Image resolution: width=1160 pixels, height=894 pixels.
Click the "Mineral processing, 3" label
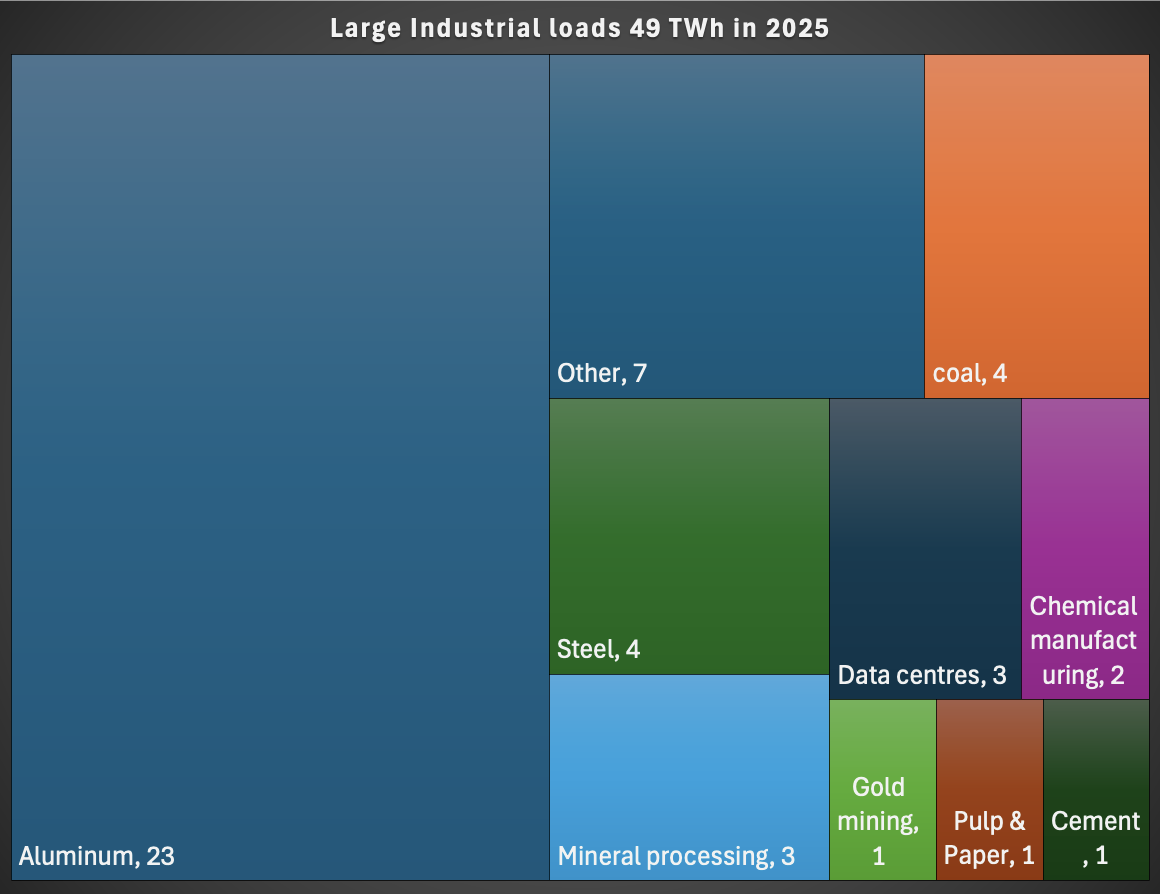[676, 856]
